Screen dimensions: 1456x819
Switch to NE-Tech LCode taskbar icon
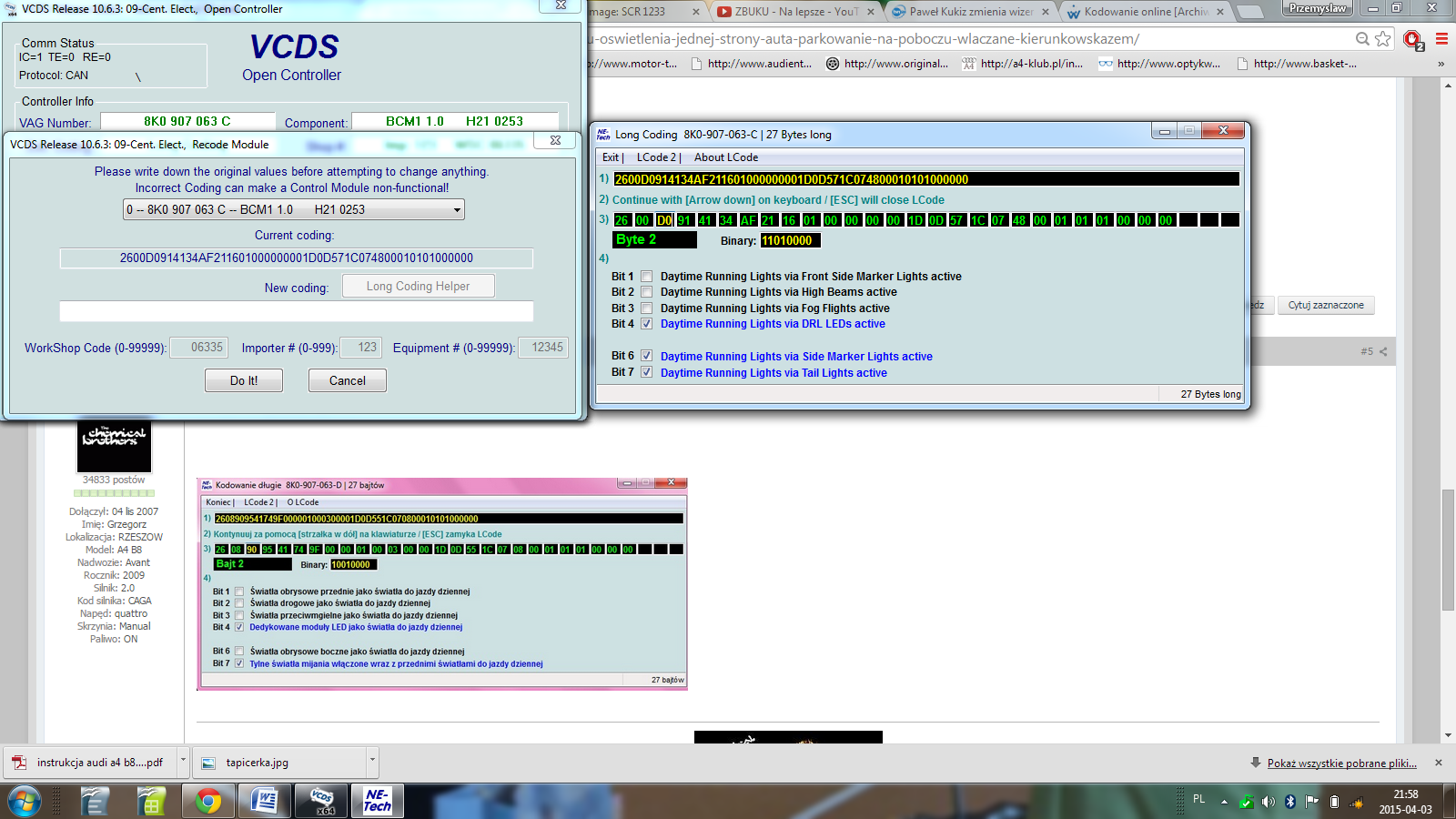click(377, 801)
